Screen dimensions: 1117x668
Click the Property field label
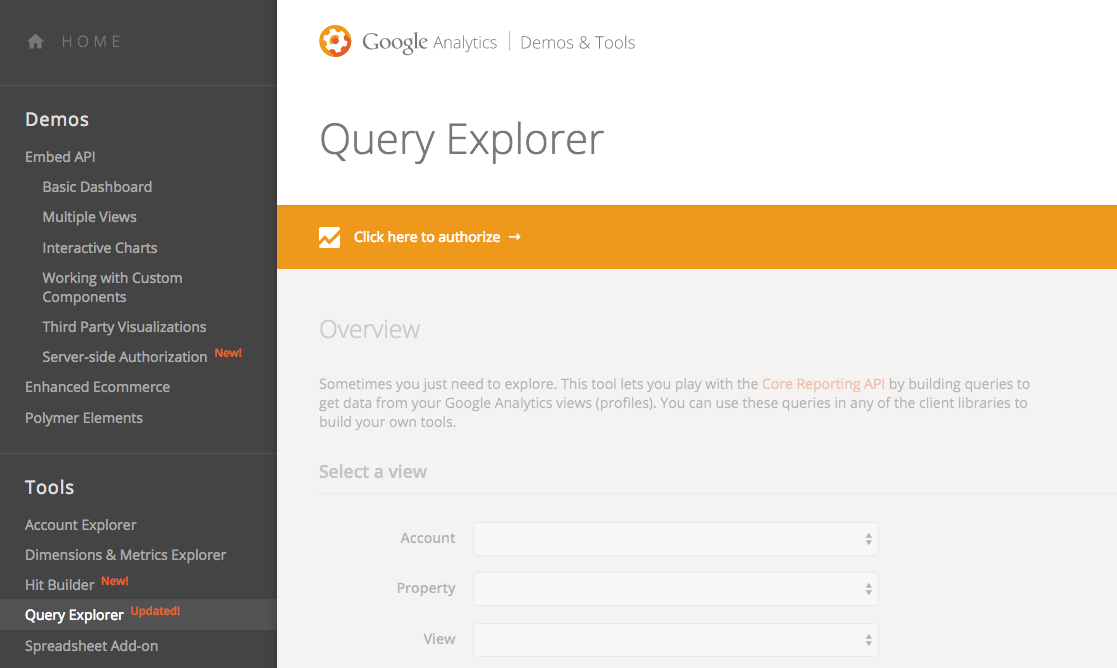coord(426,588)
